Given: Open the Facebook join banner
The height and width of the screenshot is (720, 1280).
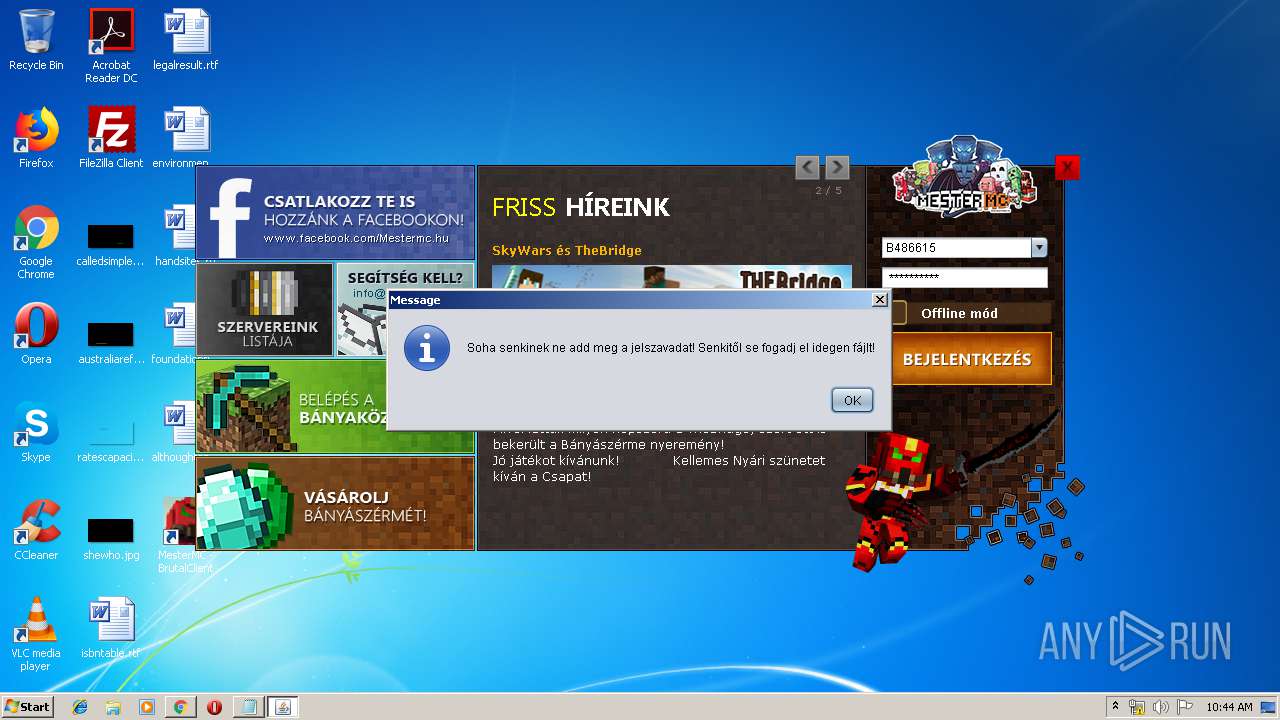Looking at the screenshot, I should (x=335, y=213).
